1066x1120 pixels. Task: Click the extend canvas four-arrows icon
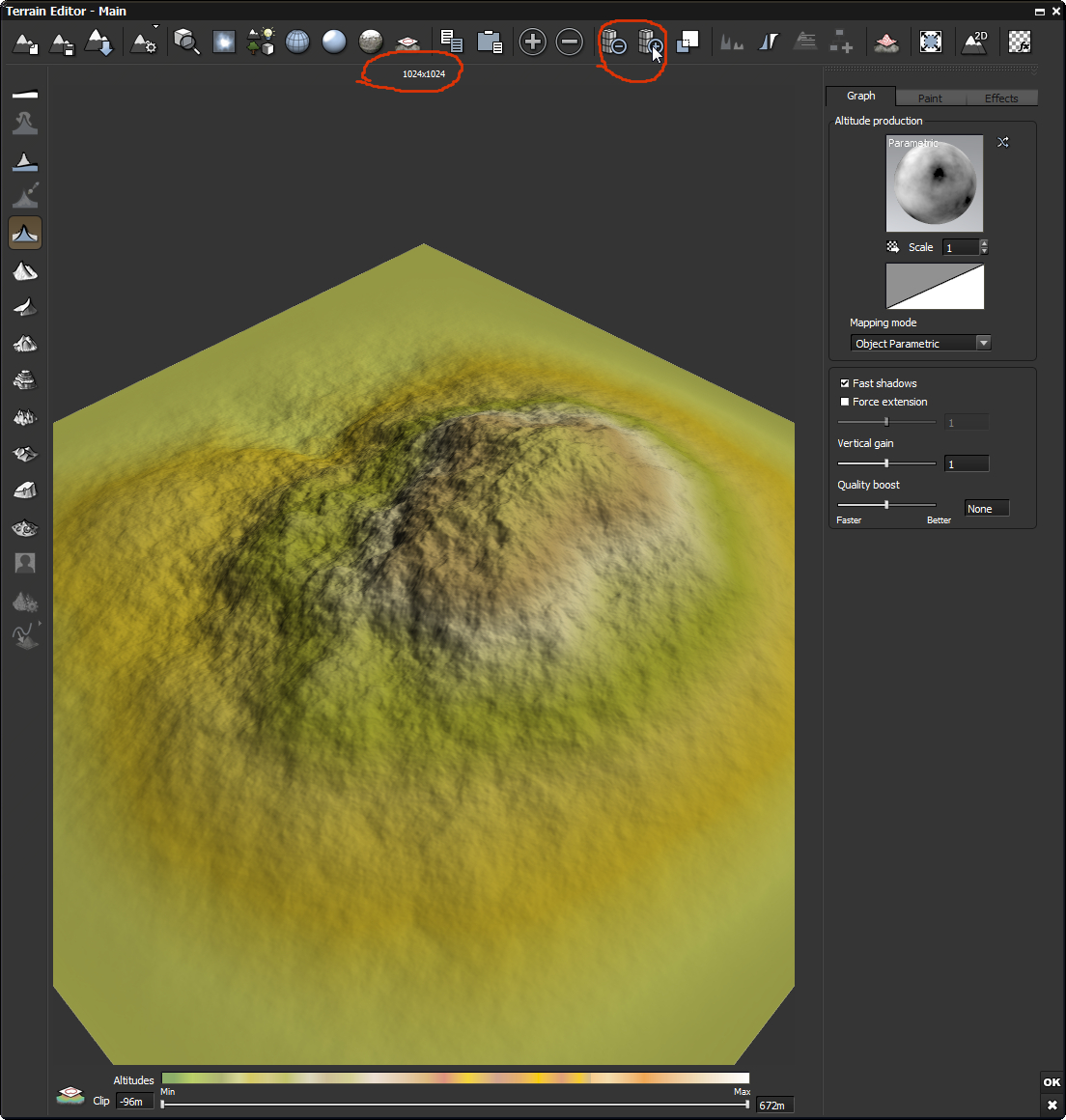tap(930, 42)
